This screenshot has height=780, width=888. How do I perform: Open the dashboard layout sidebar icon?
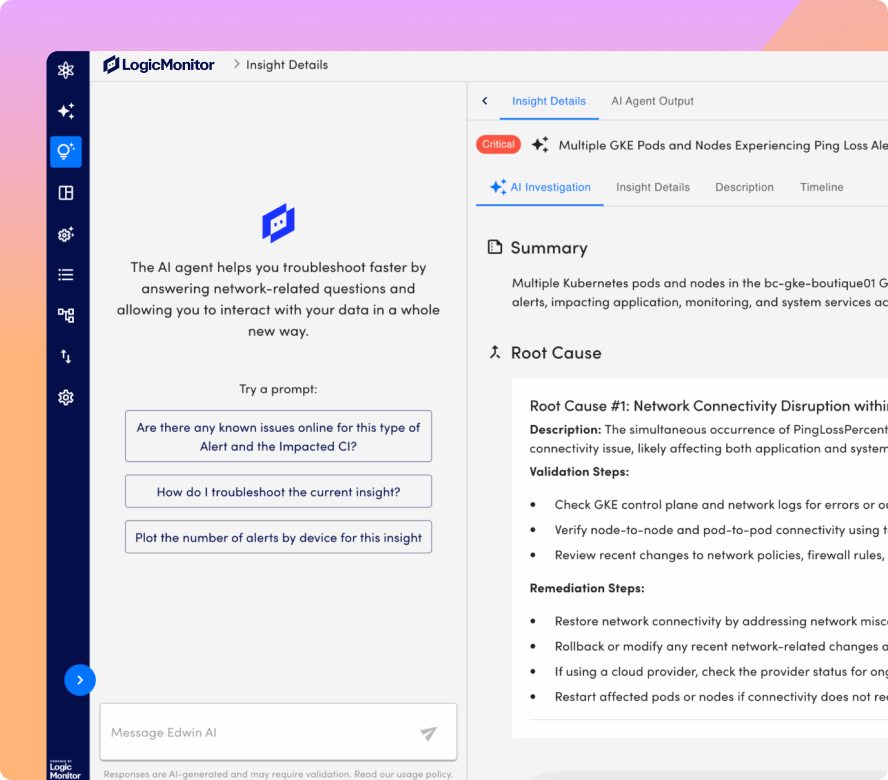tap(66, 193)
